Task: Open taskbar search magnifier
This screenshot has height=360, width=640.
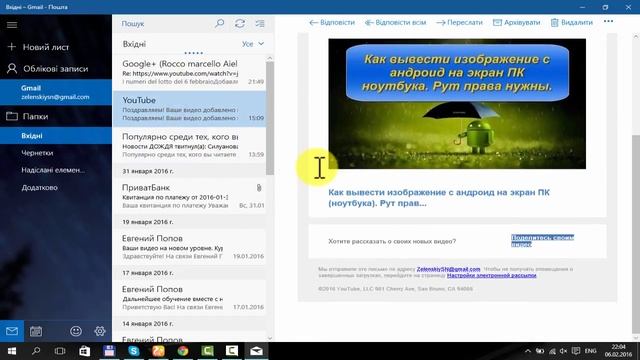Action: click(36, 351)
